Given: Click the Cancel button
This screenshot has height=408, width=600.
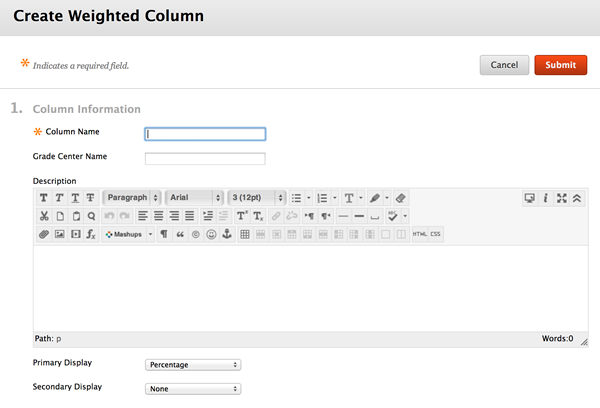Looking at the screenshot, I should coord(504,65).
